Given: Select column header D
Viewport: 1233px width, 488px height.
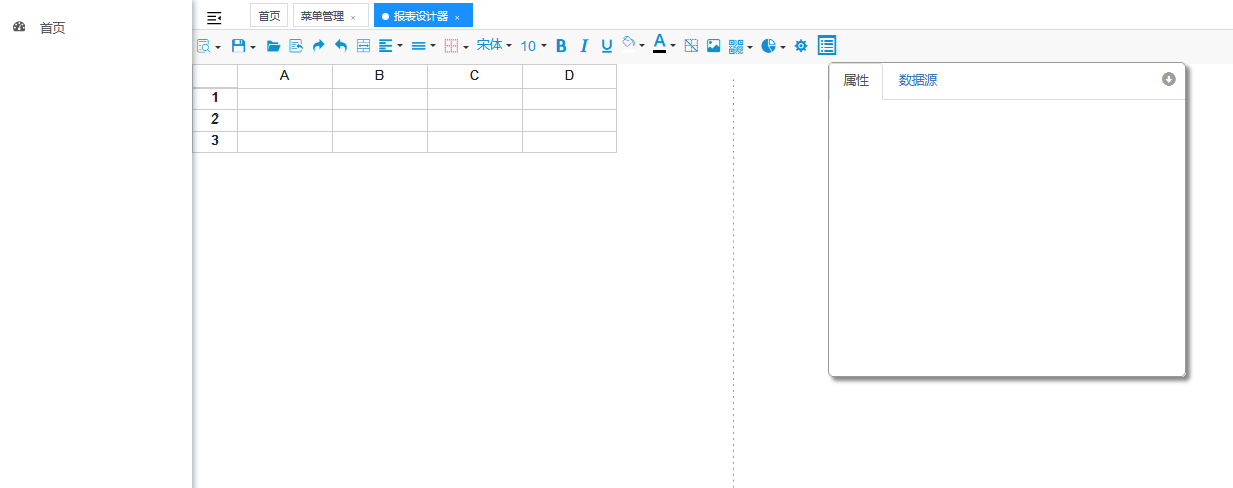Looking at the screenshot, I should coord(570,76).
